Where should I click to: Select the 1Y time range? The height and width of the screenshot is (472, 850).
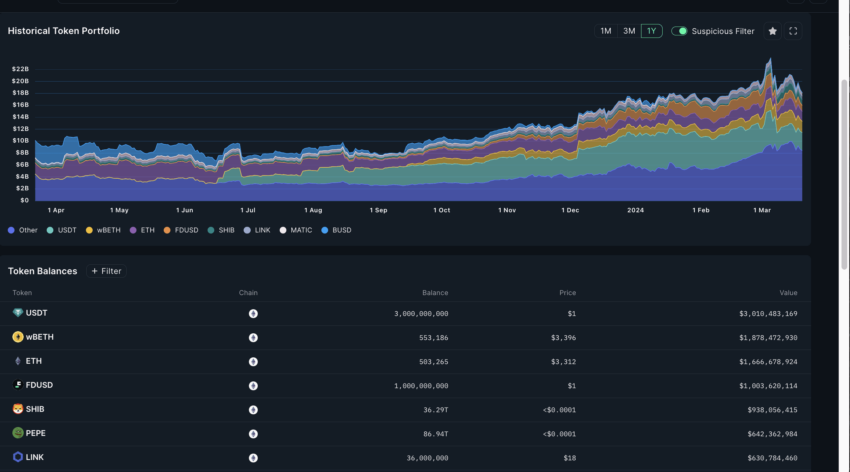(651, 31)
